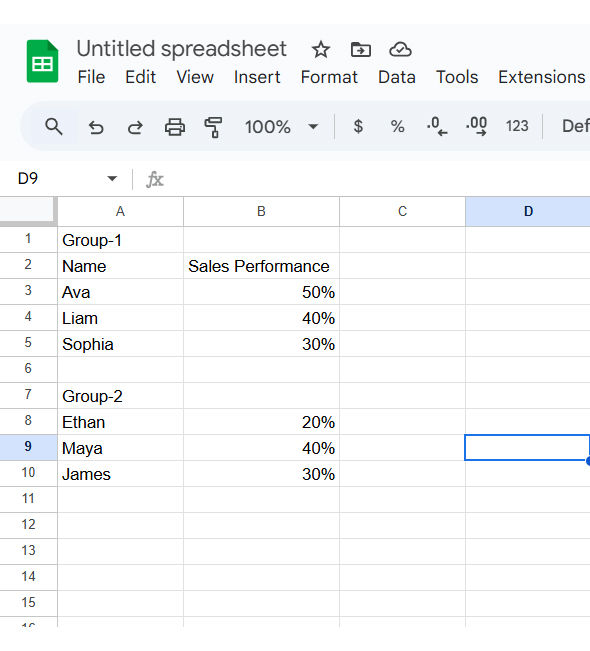Open the Move to folder icon
Screen dimensions: 590x651
tap(360, 50)
